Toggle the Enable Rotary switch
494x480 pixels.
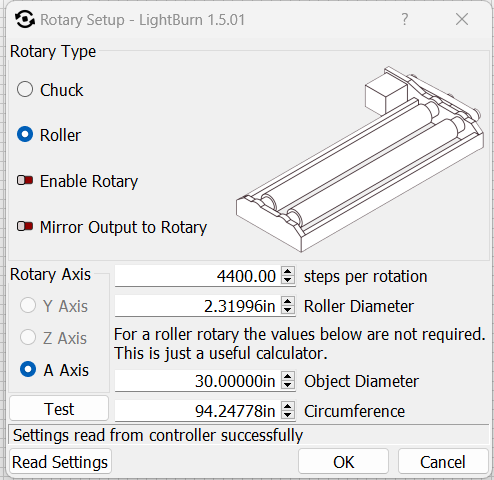pyautogui.click(x=25, y=181)
